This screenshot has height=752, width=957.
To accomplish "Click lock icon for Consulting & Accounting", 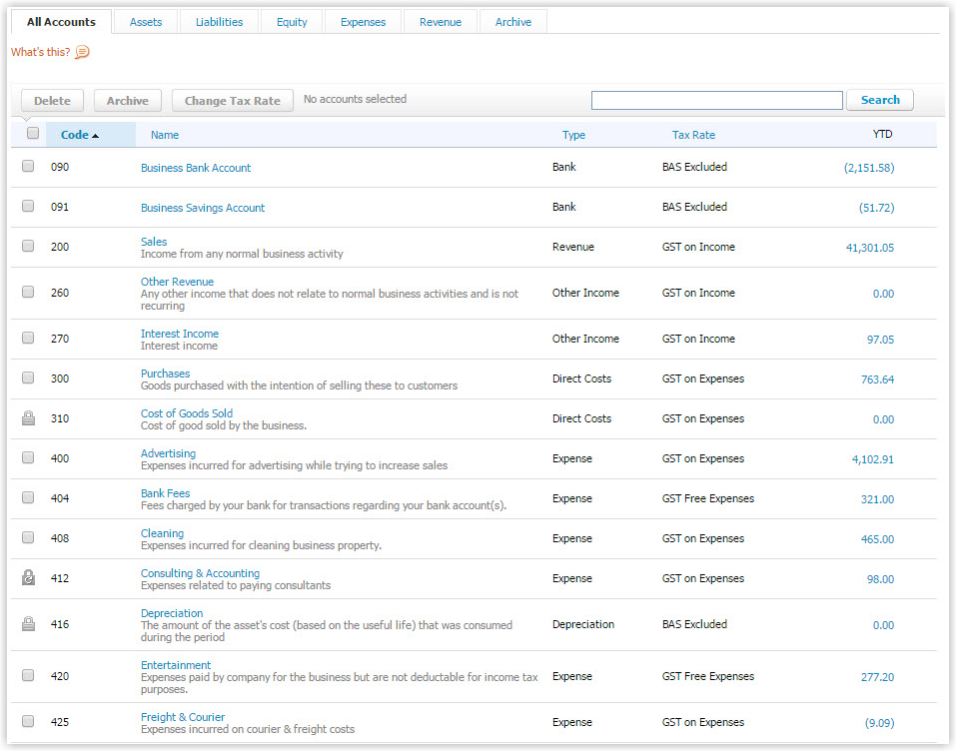I will (28, 577).
